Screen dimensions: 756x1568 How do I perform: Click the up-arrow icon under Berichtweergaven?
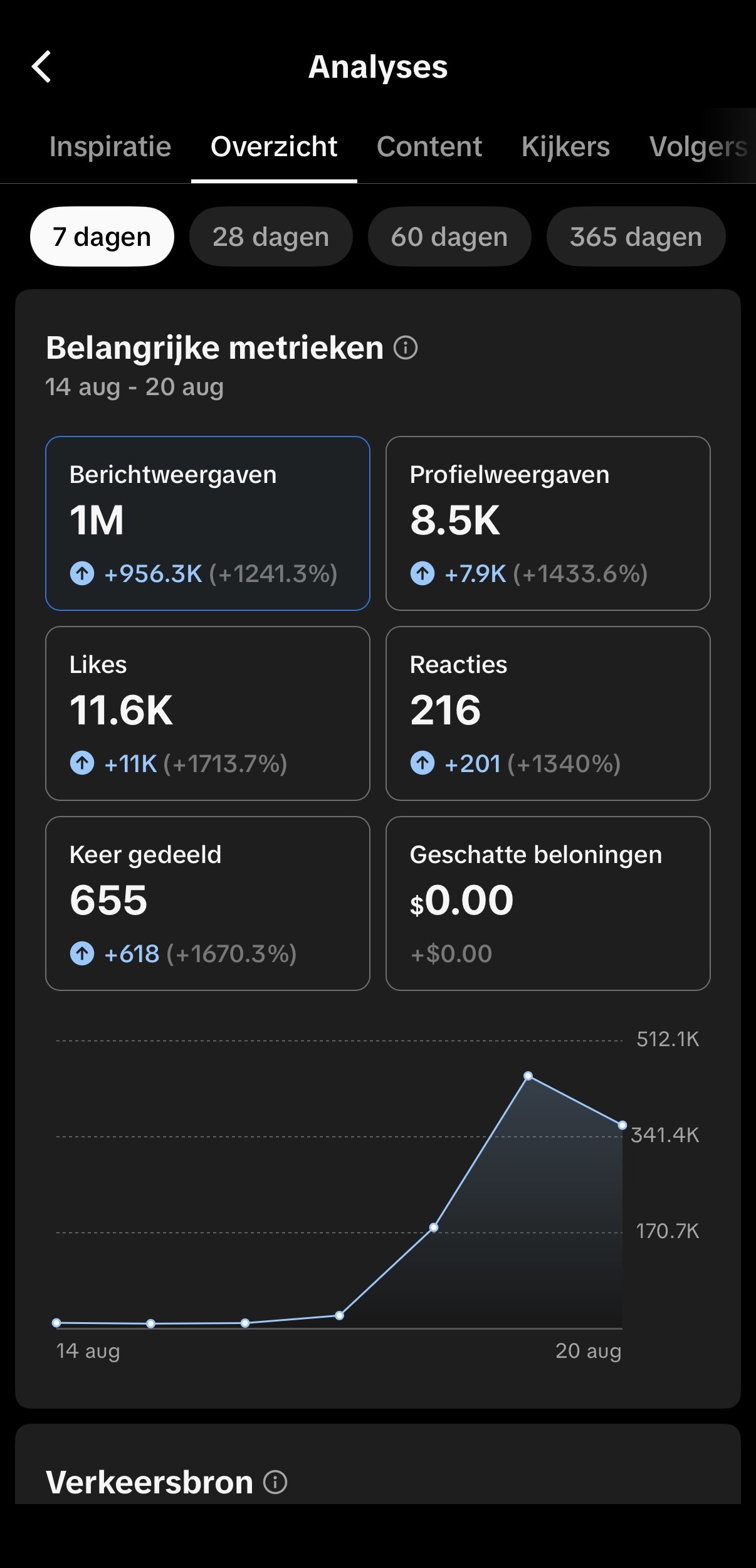82,573
